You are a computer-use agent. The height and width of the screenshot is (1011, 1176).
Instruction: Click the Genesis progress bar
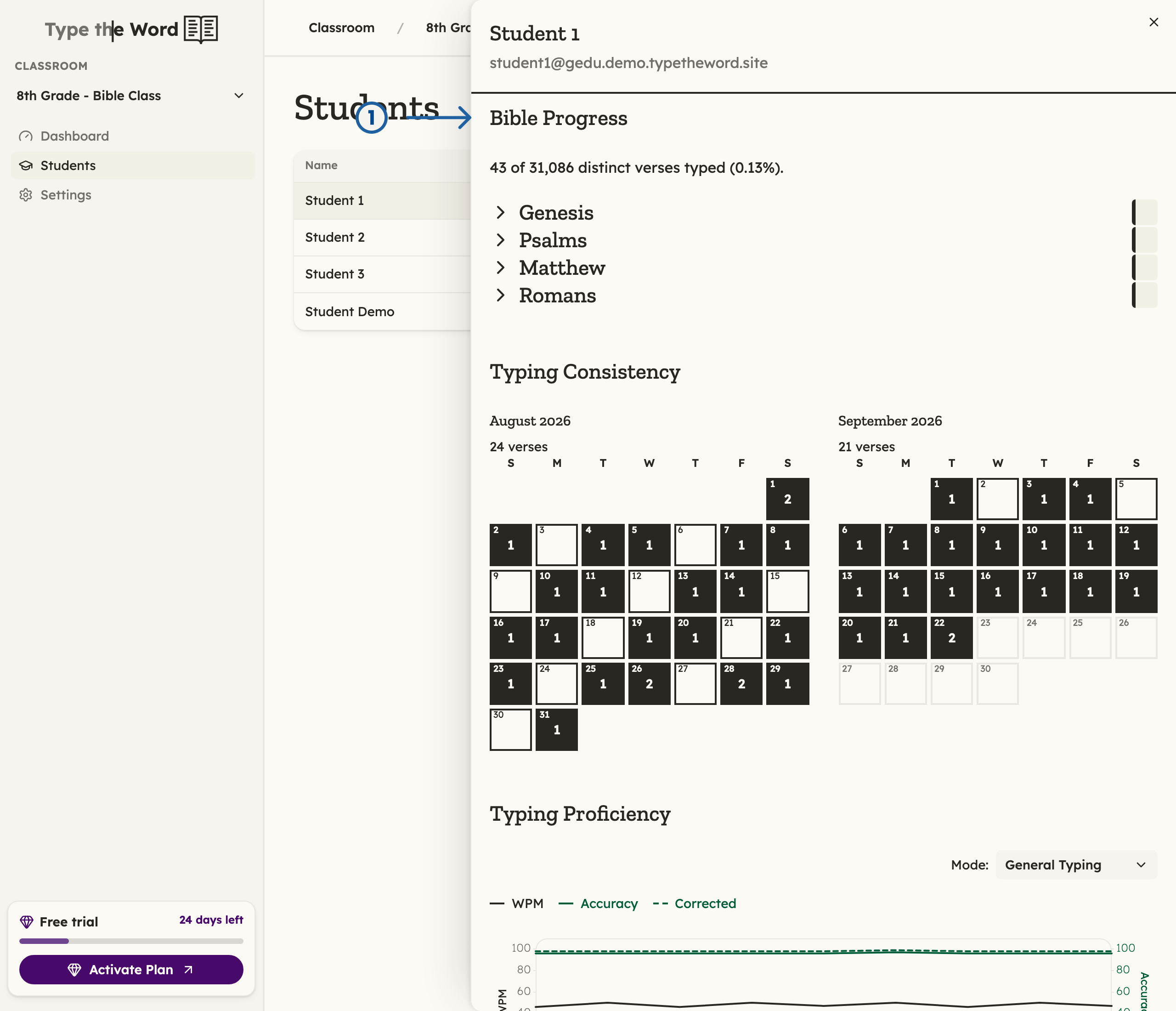click(x=1144, y=212)
